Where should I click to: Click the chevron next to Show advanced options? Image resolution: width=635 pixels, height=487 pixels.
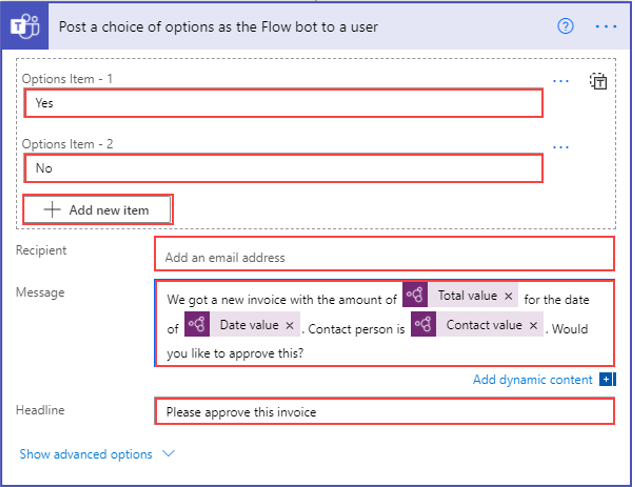click(x=168, y=454)
